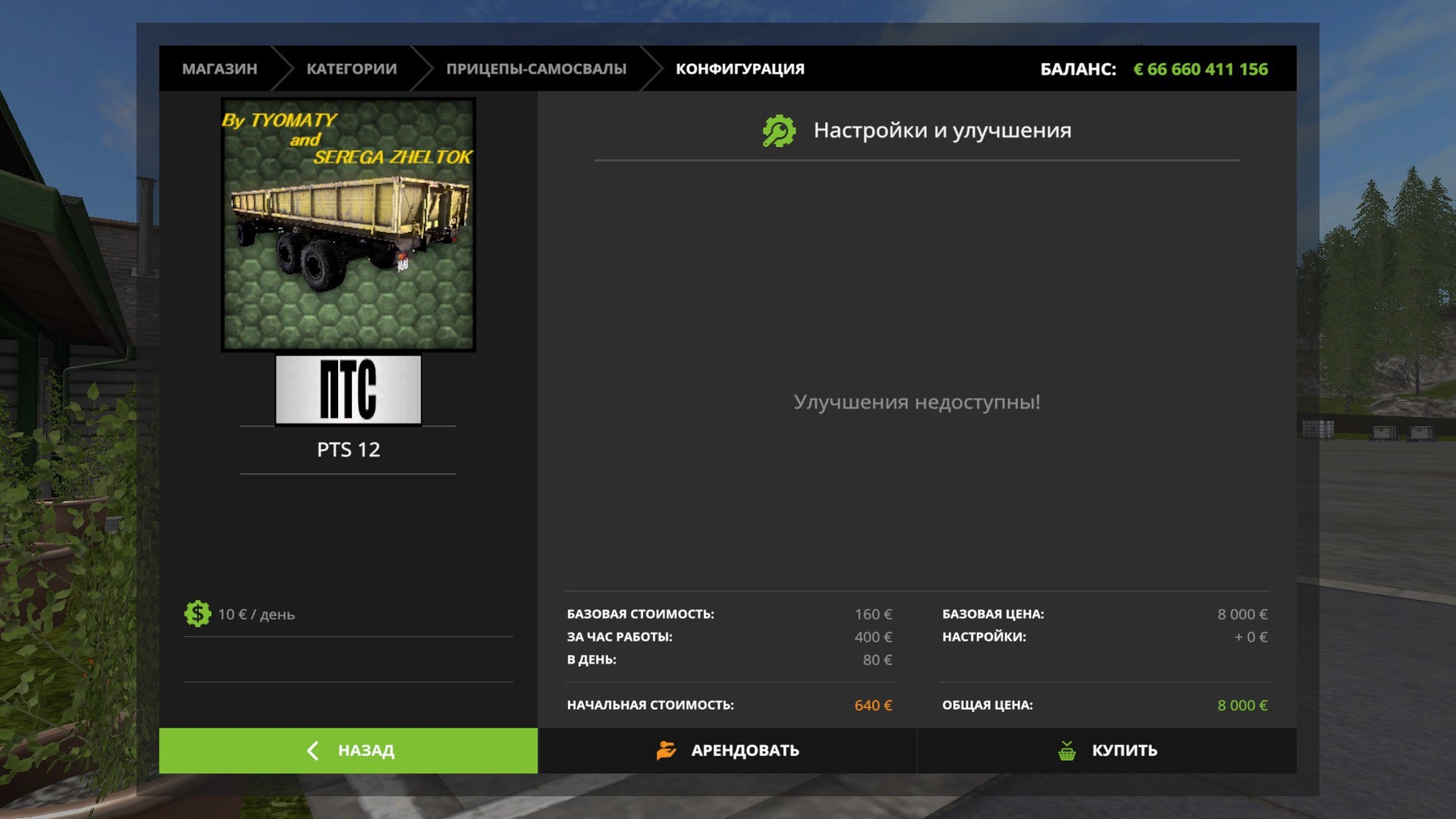Image resolution: width=1456 pixels, height=819 pixels.
Task: Click the orange 640 € initial cost
Action: click(873, 705)
